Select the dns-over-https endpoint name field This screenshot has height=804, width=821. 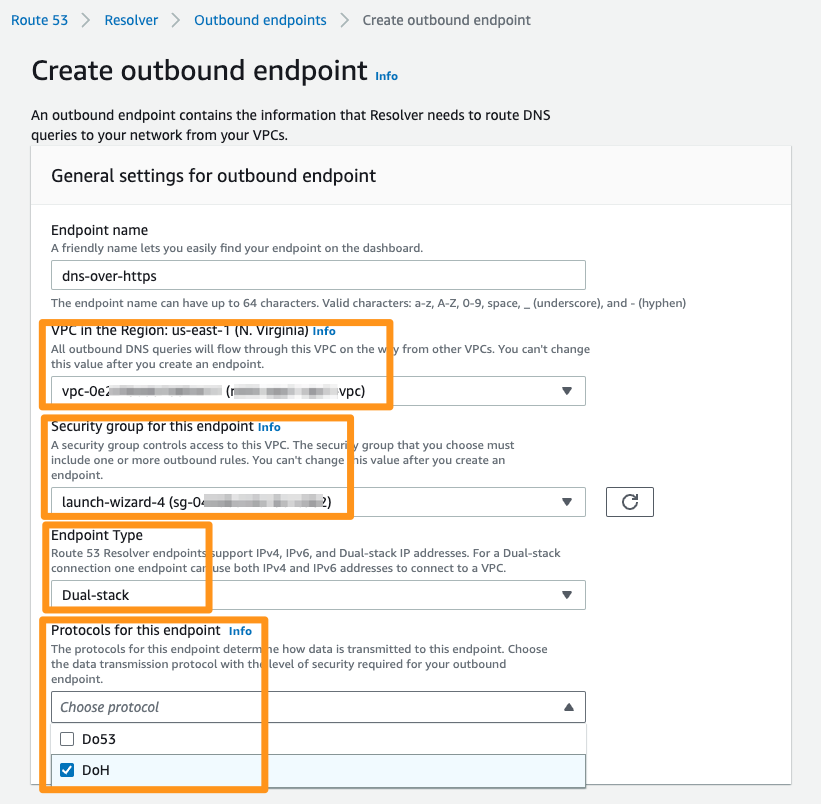tap(318, 274)
